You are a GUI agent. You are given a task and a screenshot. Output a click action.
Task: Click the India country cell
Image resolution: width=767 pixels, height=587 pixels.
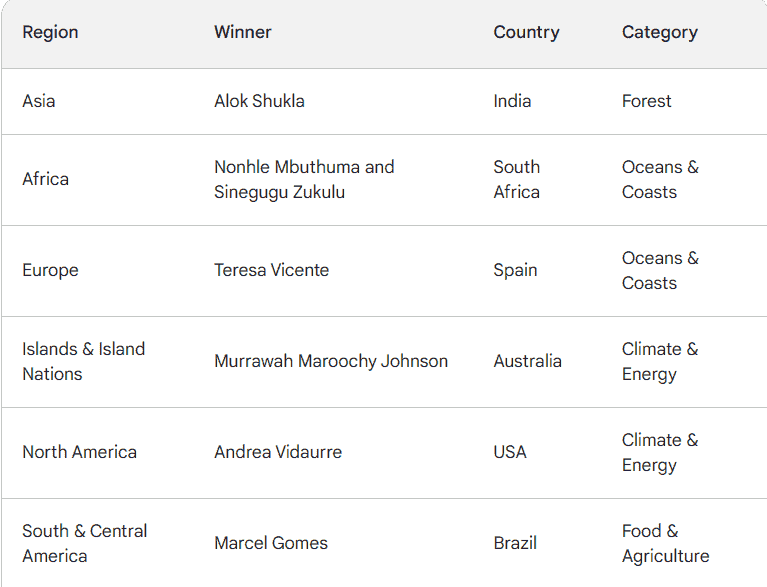pyautogui.click(x=512, y=101)
